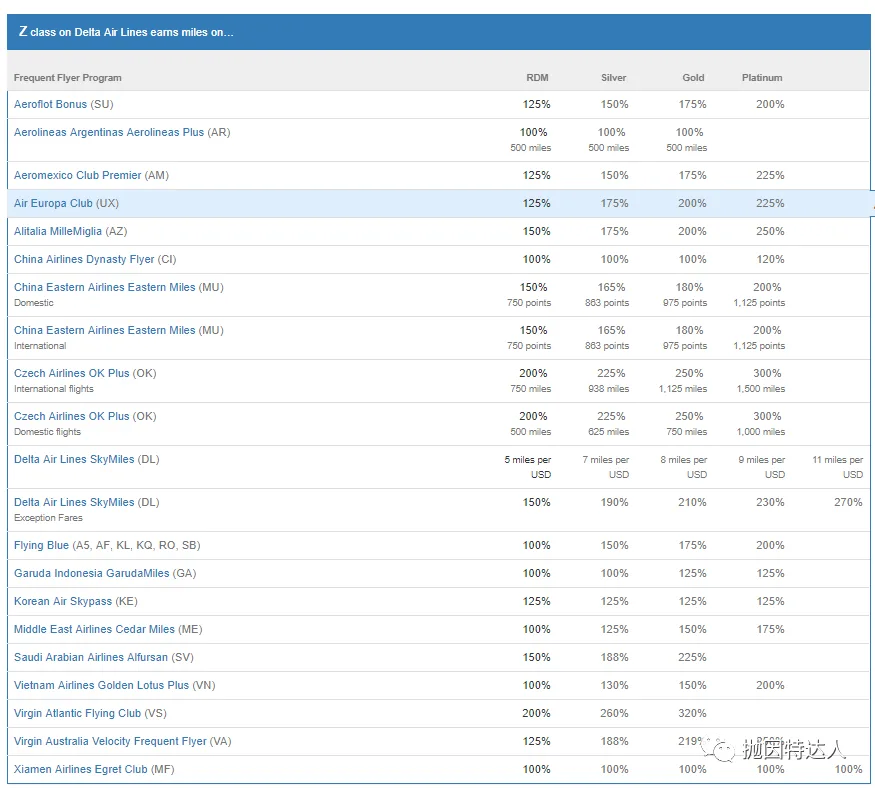
Task: Click '863 points' in China Eastern International row
Action: pos(607,345)
